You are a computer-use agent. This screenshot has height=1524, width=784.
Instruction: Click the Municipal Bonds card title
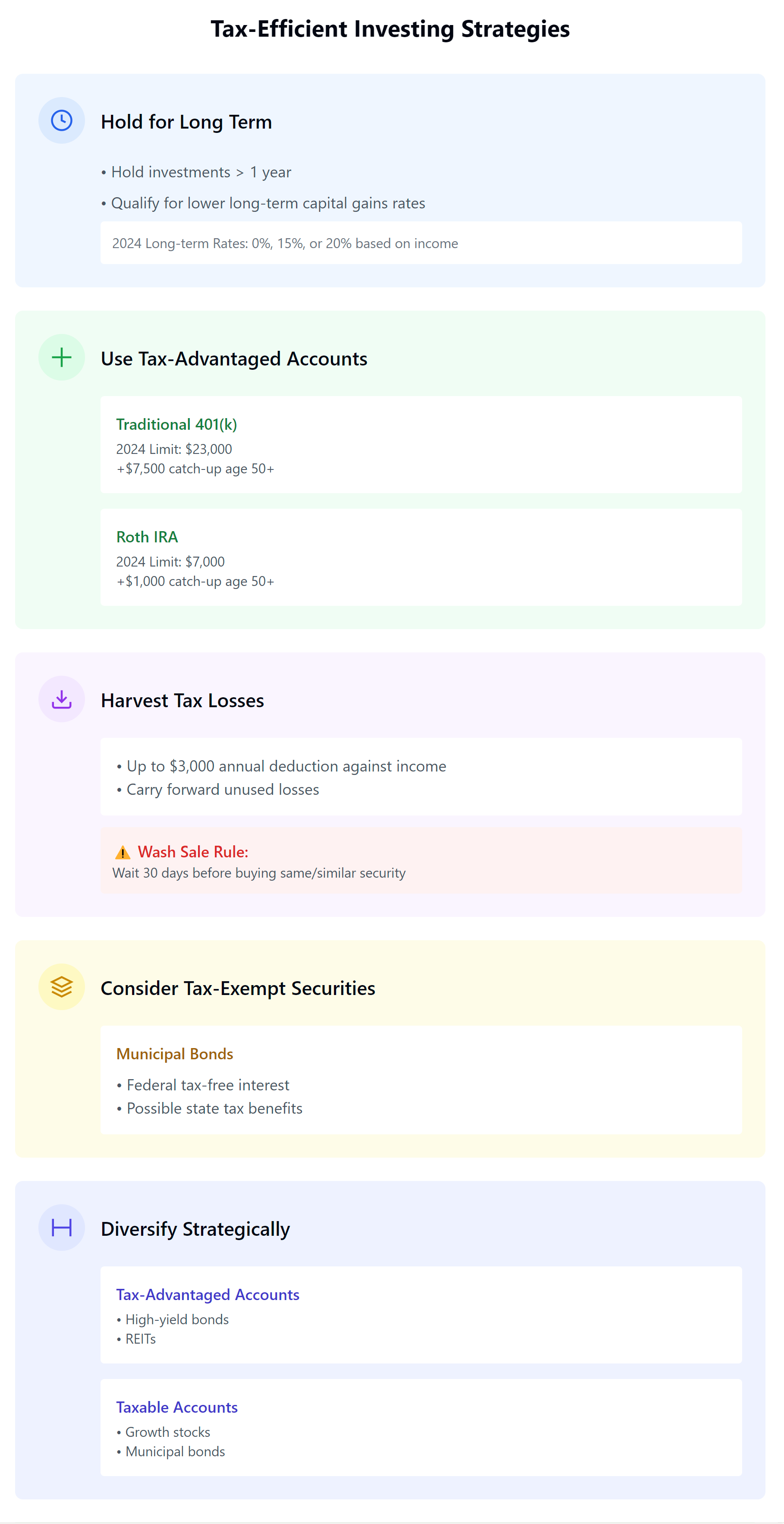click(x=175, y=1054)
